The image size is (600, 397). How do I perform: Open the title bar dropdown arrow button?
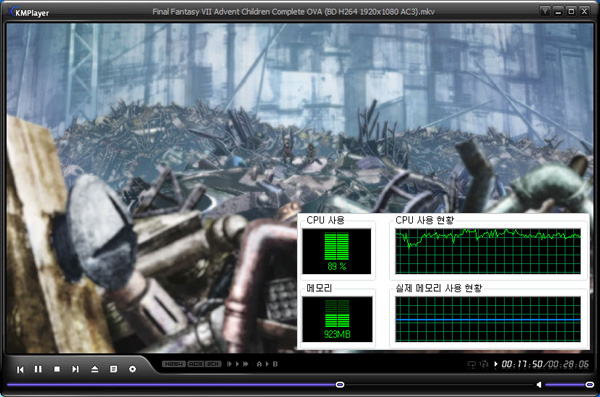pos(545,11)
